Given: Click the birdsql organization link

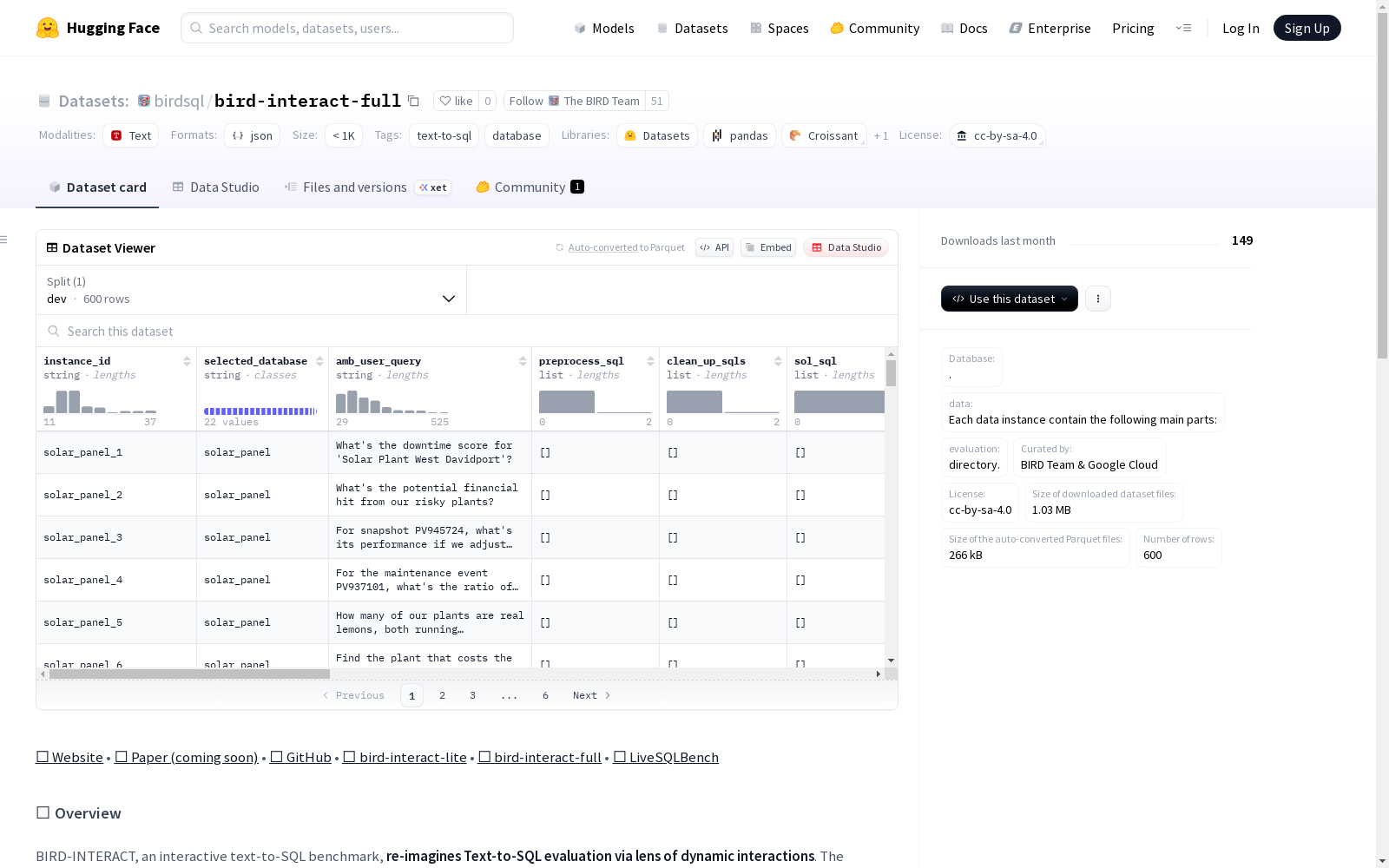Looking at the screenshot, I should pyautogui.click(x=179, y=101).
